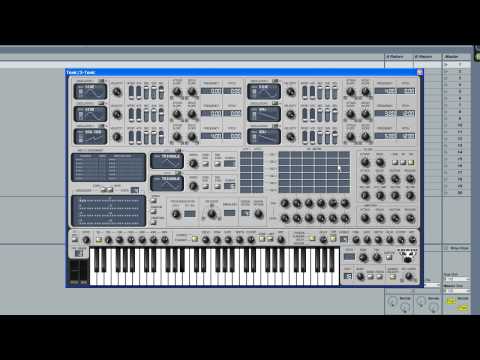Click small square button above pitch wheels
480x360 pixels.
tap(79, 253)
